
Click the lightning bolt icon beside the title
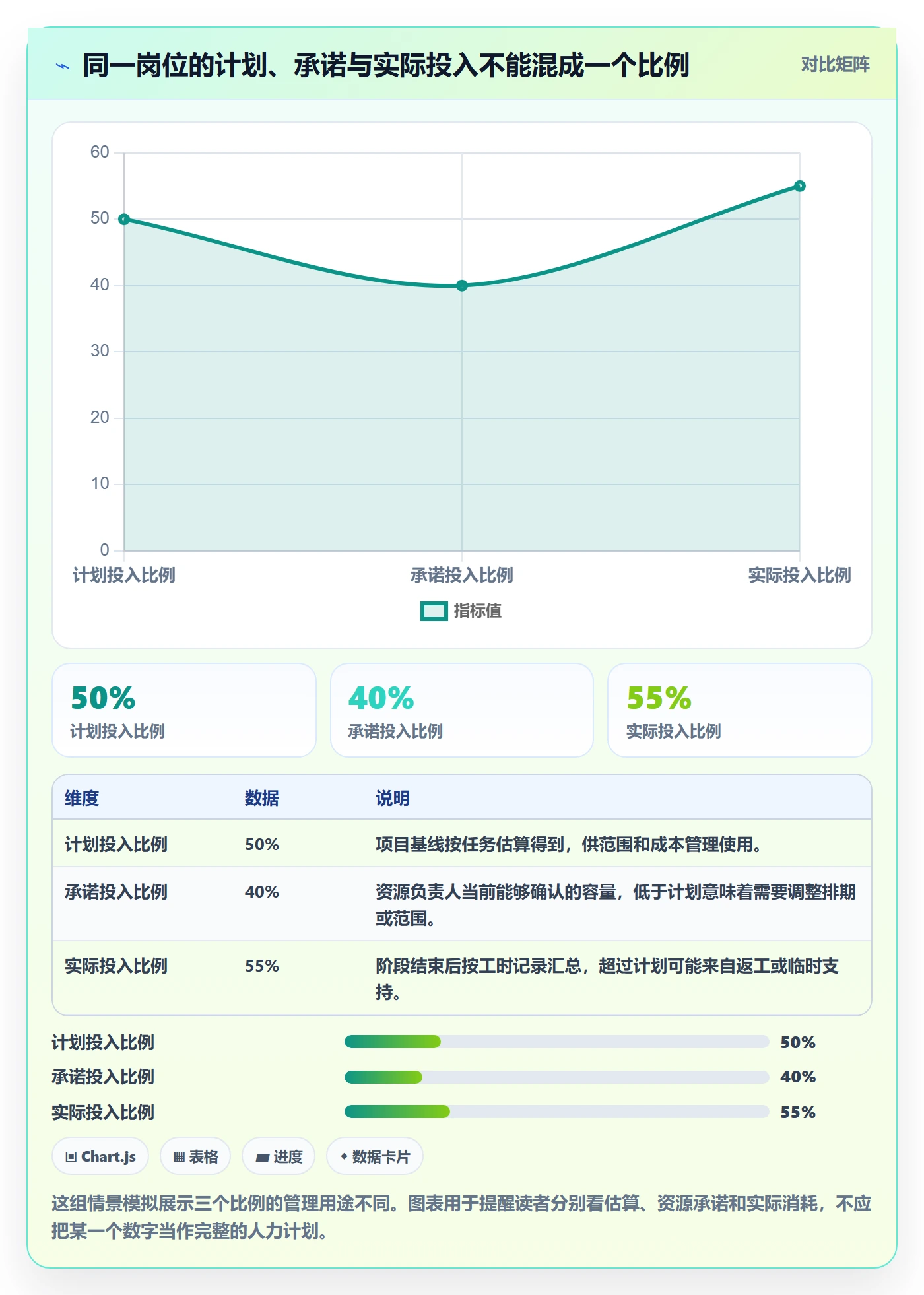[63, 66]
